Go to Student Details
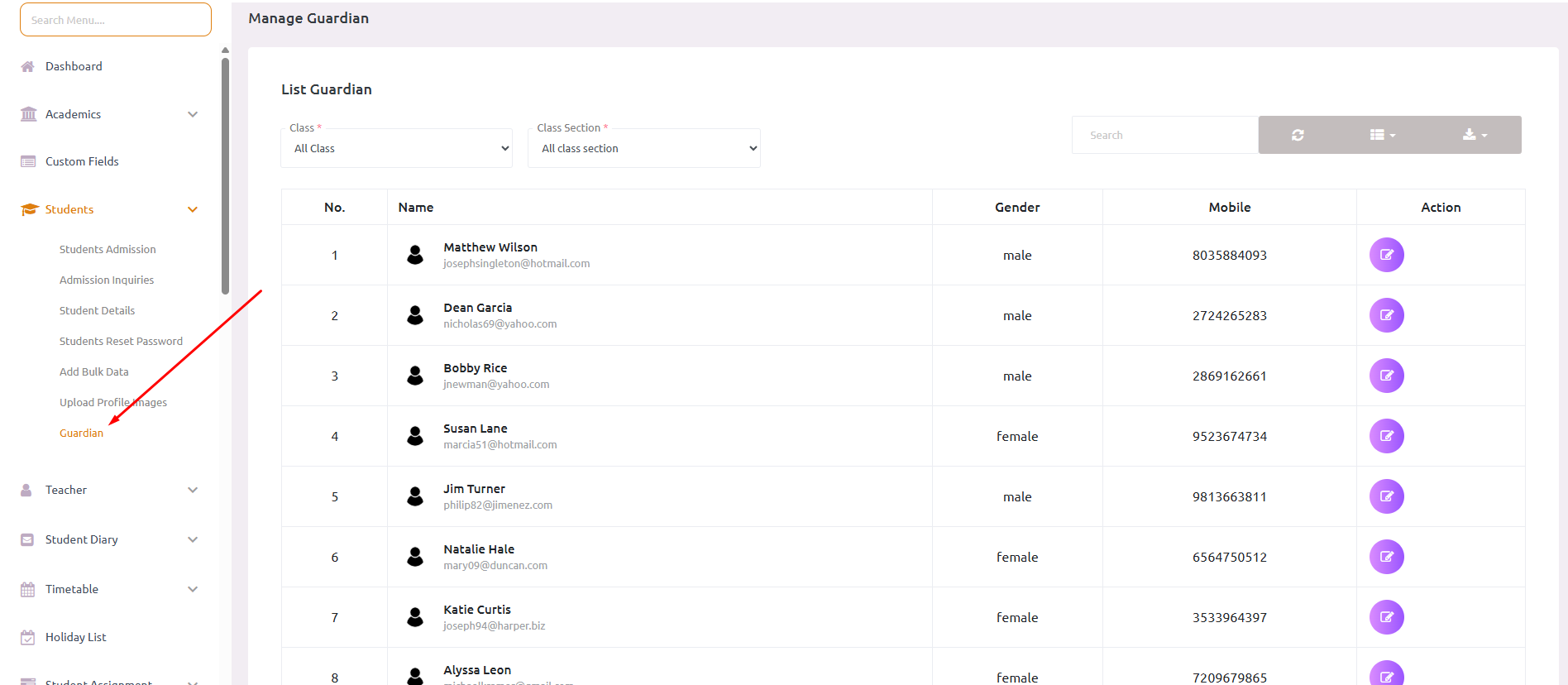Screen dimensions: 1568x685 pyautogui.click(x=97, y=310)
